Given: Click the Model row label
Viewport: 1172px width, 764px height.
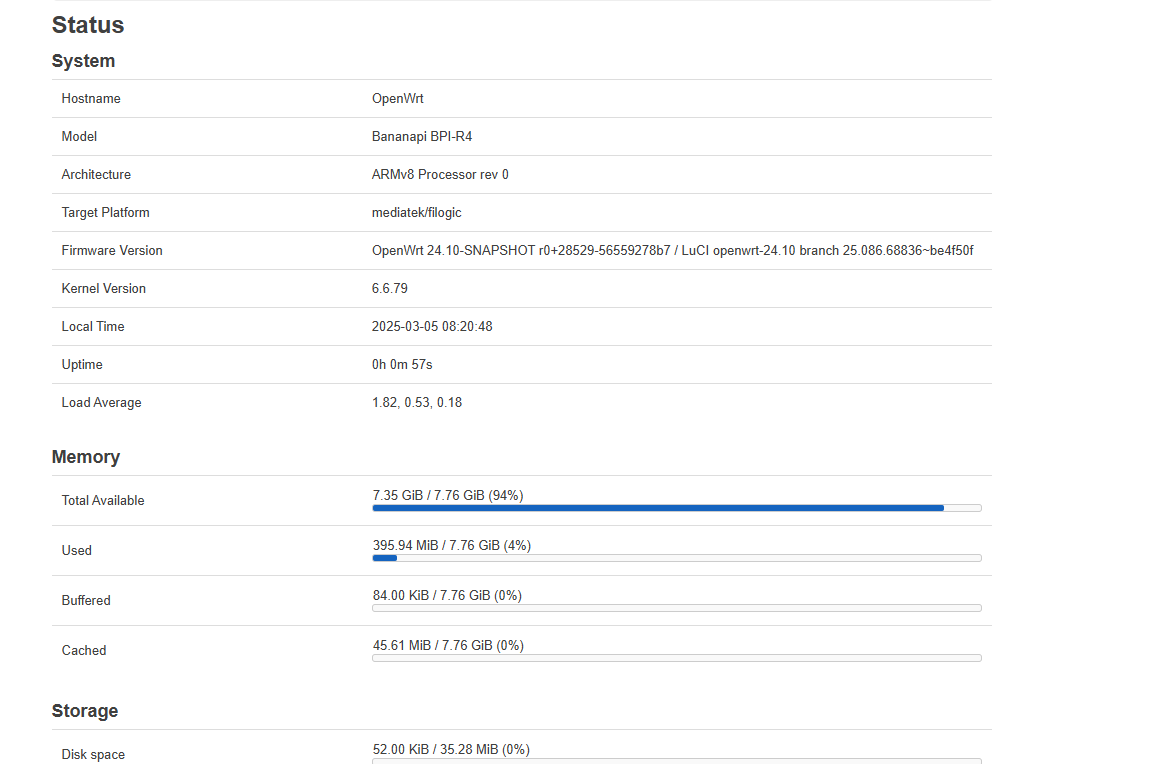Looking at the screenshot, I should coord(79,137).
